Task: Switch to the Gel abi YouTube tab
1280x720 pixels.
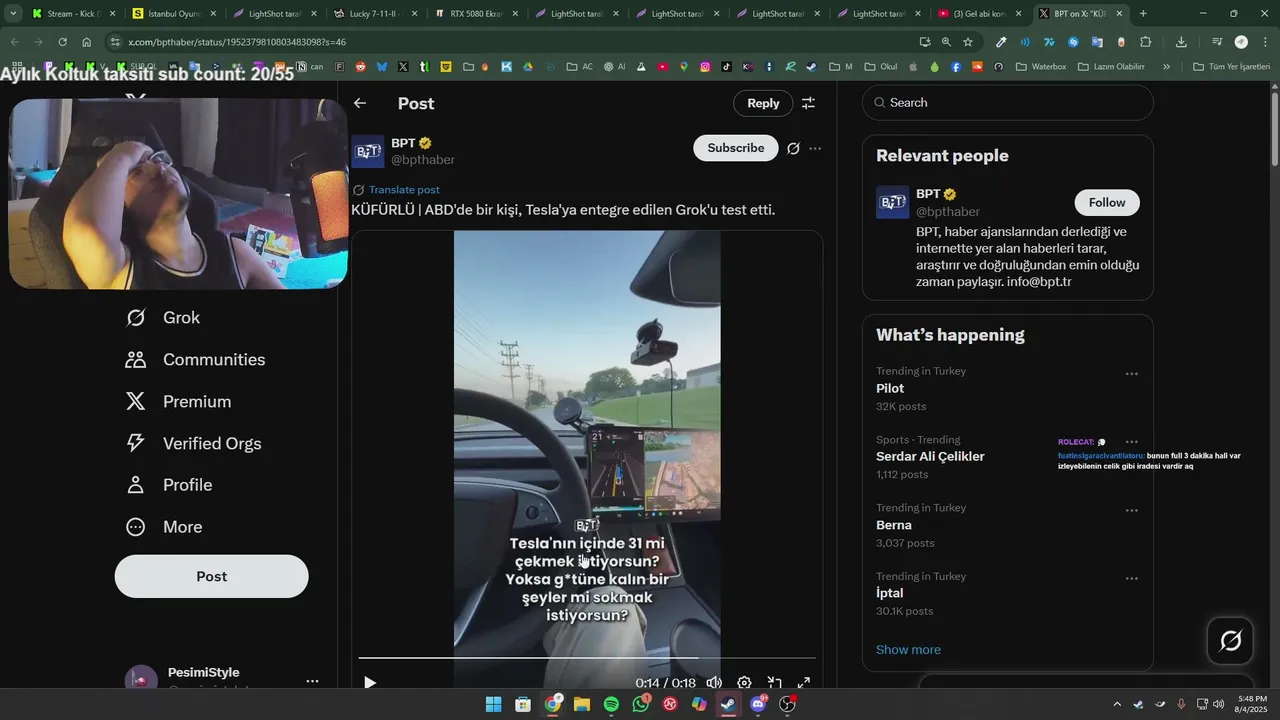Action: point(979,14)
